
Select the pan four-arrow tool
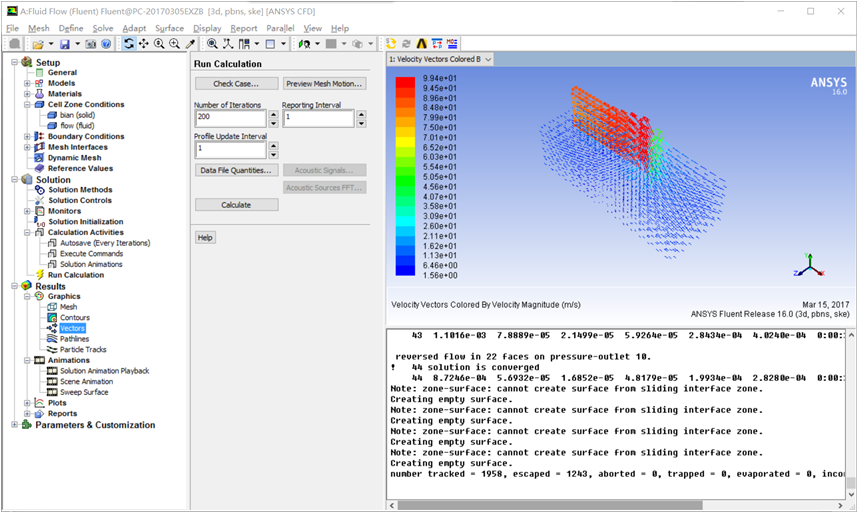point(144,44)
